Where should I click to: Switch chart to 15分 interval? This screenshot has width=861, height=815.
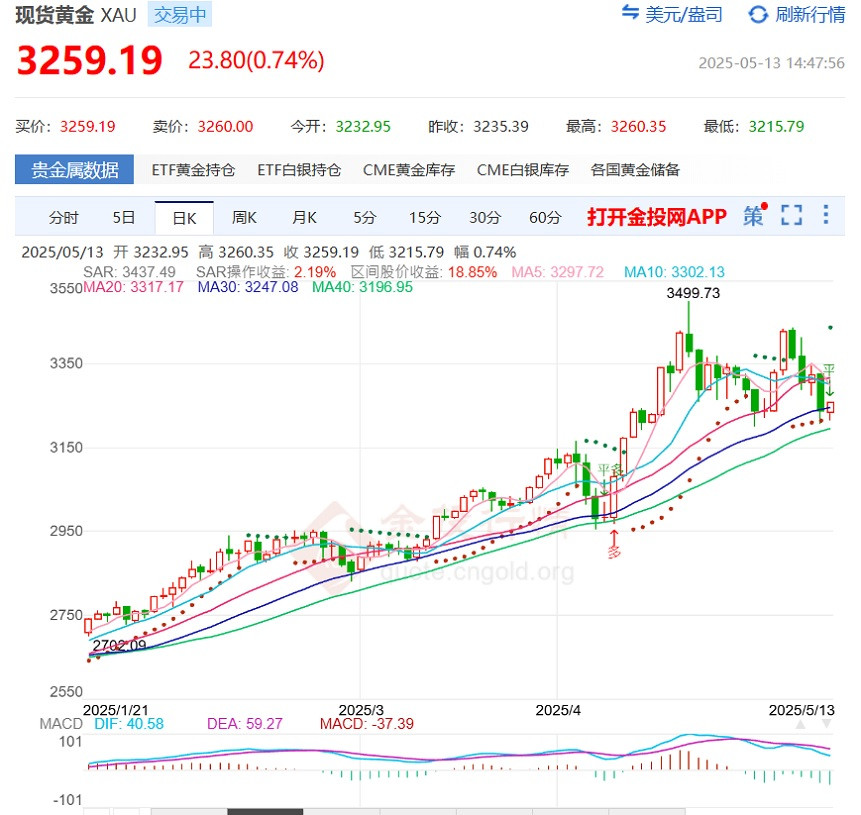[x=425, y=217]
